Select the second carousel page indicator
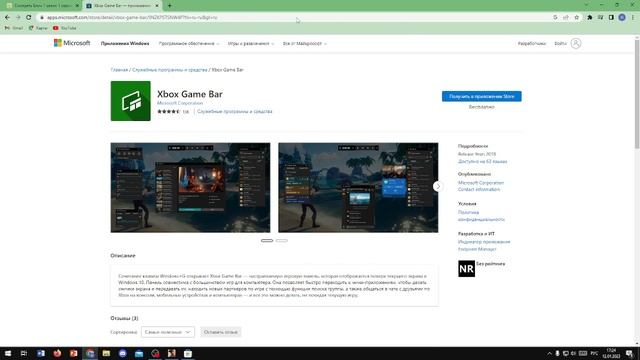640x360 pixels. coord(282,240)
